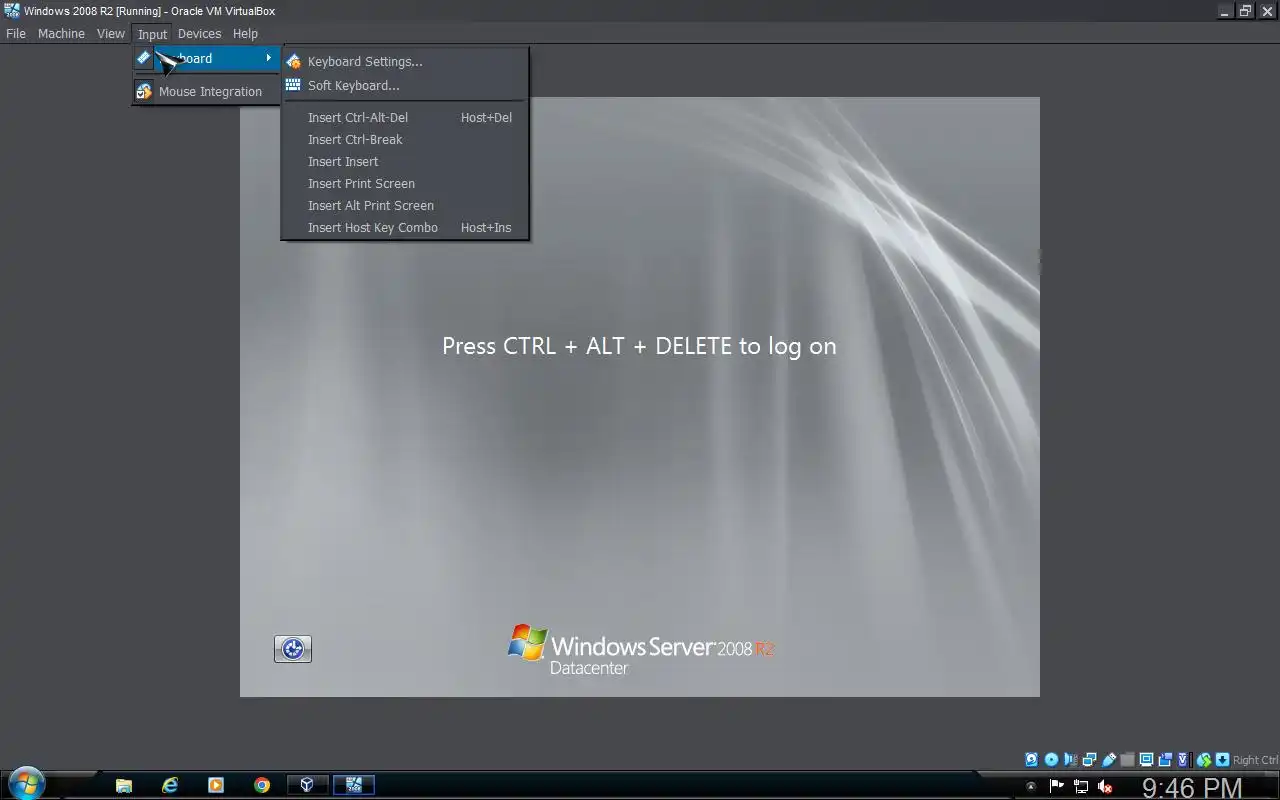Toggle Mouse Integration in the Input menu
Screen dimensions: 1280x800
[x=206, y=91]
